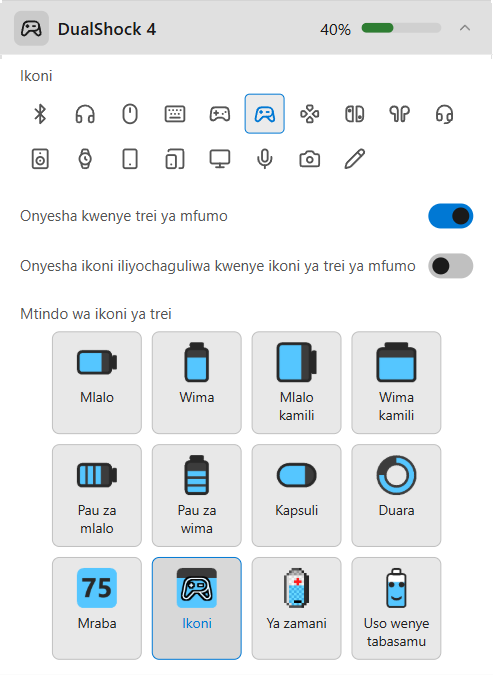Click the DualShock 4 device name
493x675 pixels.
point(107,29)
